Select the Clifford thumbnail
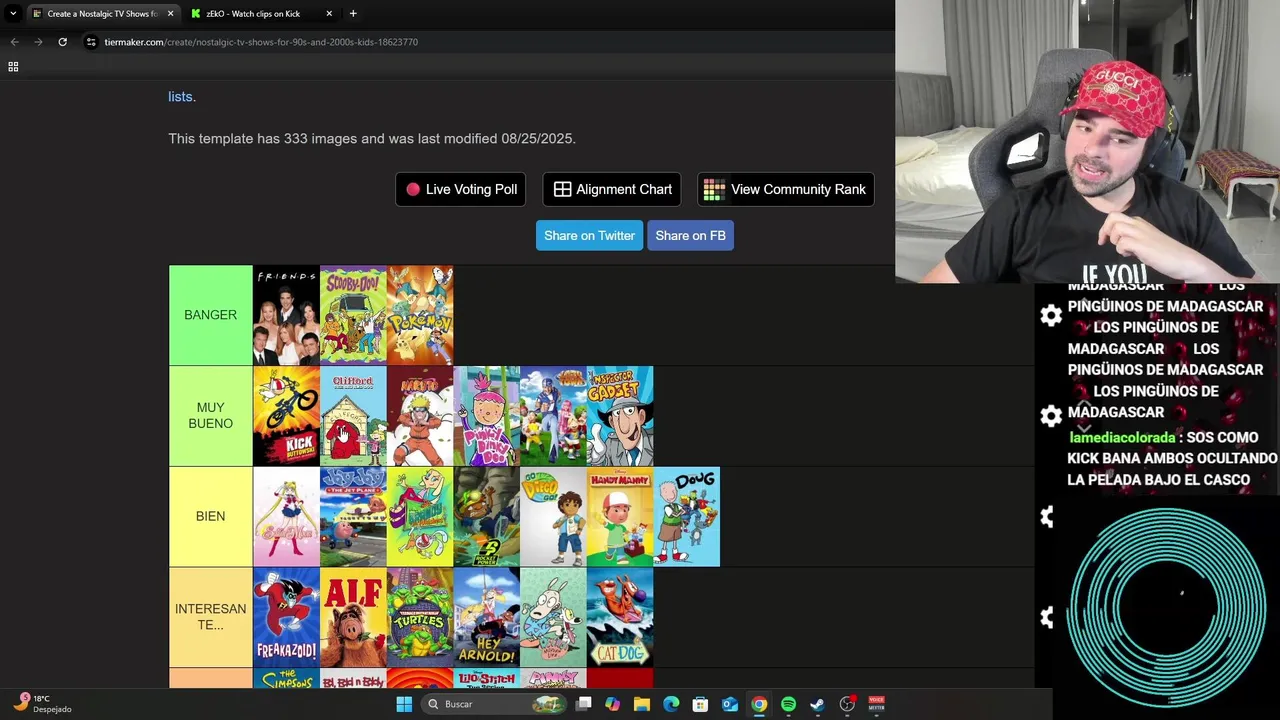 353,416
